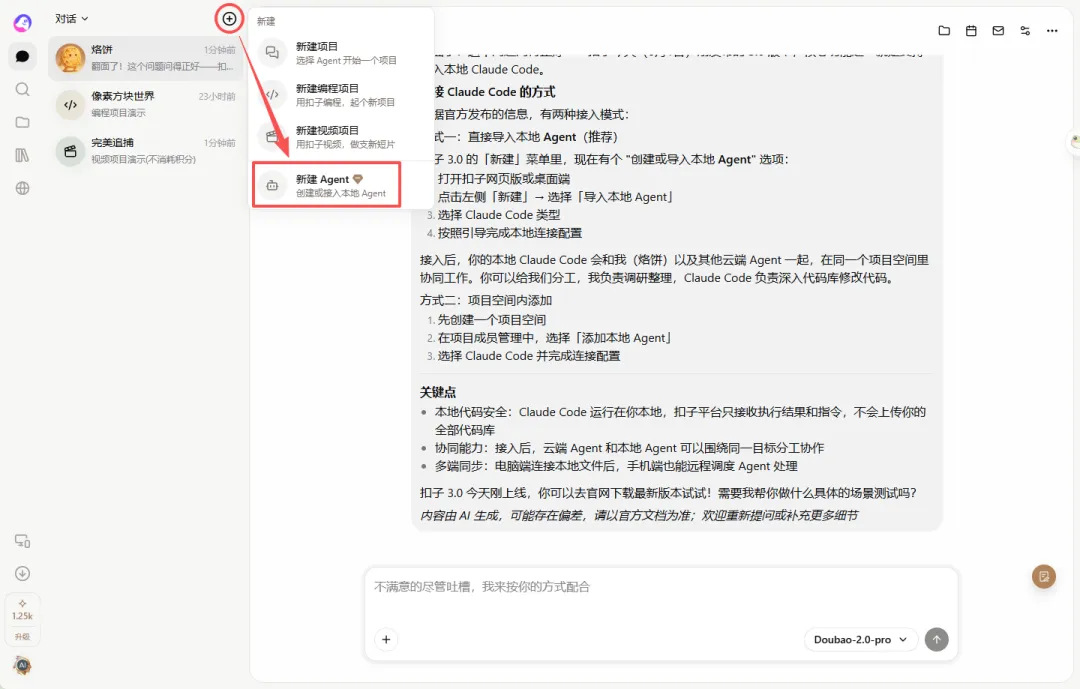Open search from the left sidebar
Viewport: 1080px width, 689px height.
pyautogui.click(x=22, y=90)
